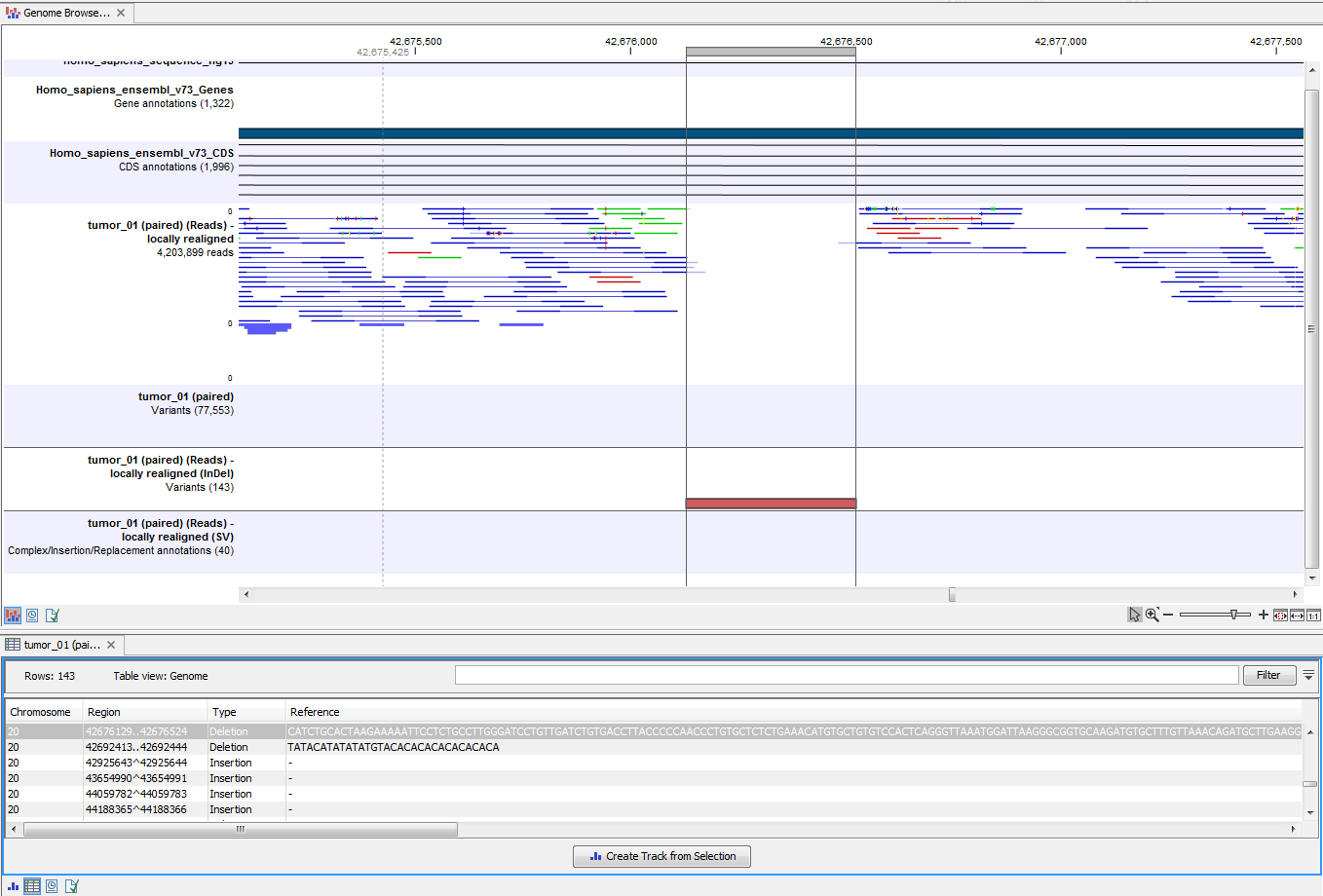Open the genome browser History view (clock icon)
Image resolution: width=1323 pixels, height=896 pixels.
[x=32, y=615]
